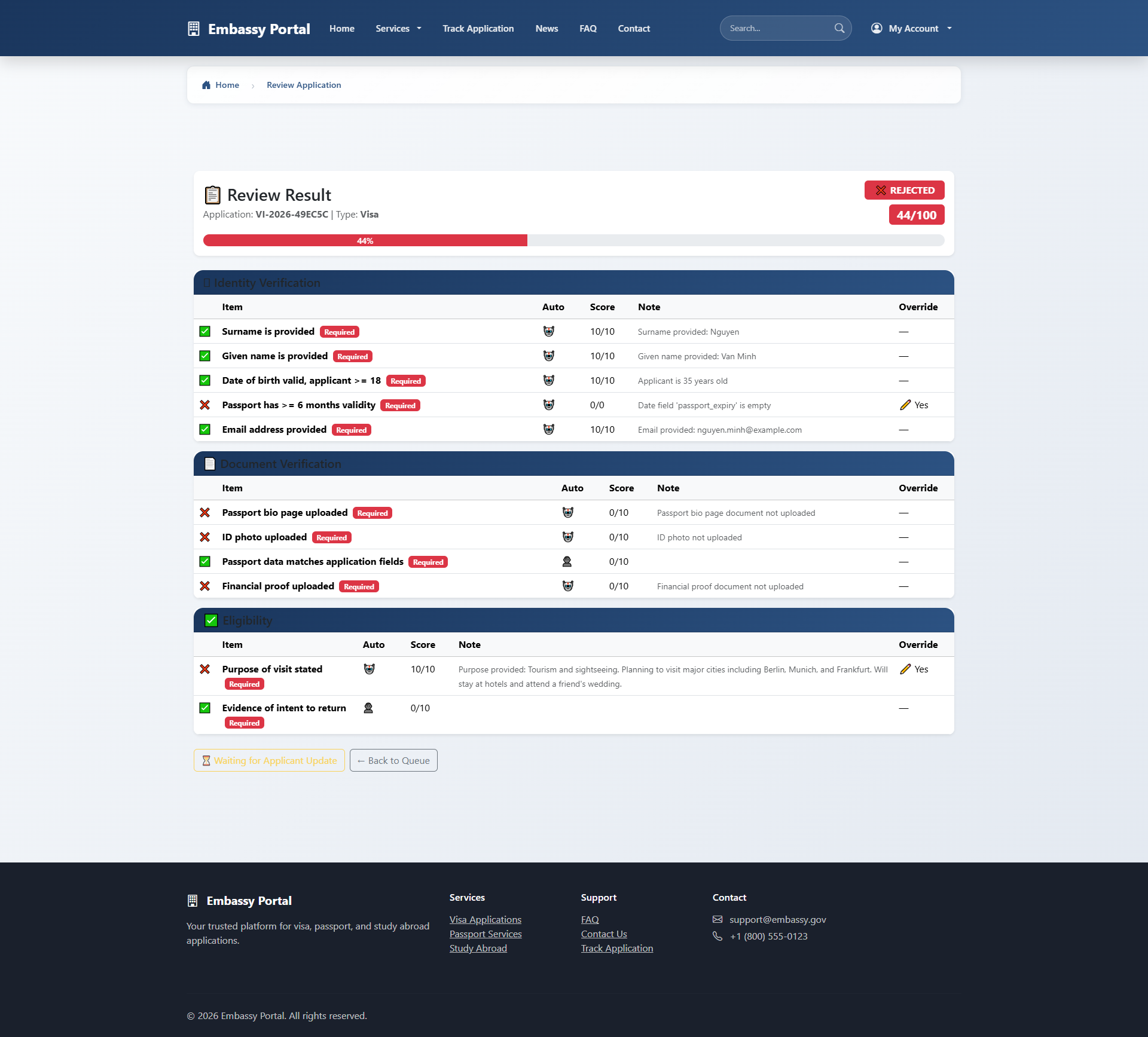Go to the FAQ page in navbar
1148x1037 pixels.
point(587,29)
